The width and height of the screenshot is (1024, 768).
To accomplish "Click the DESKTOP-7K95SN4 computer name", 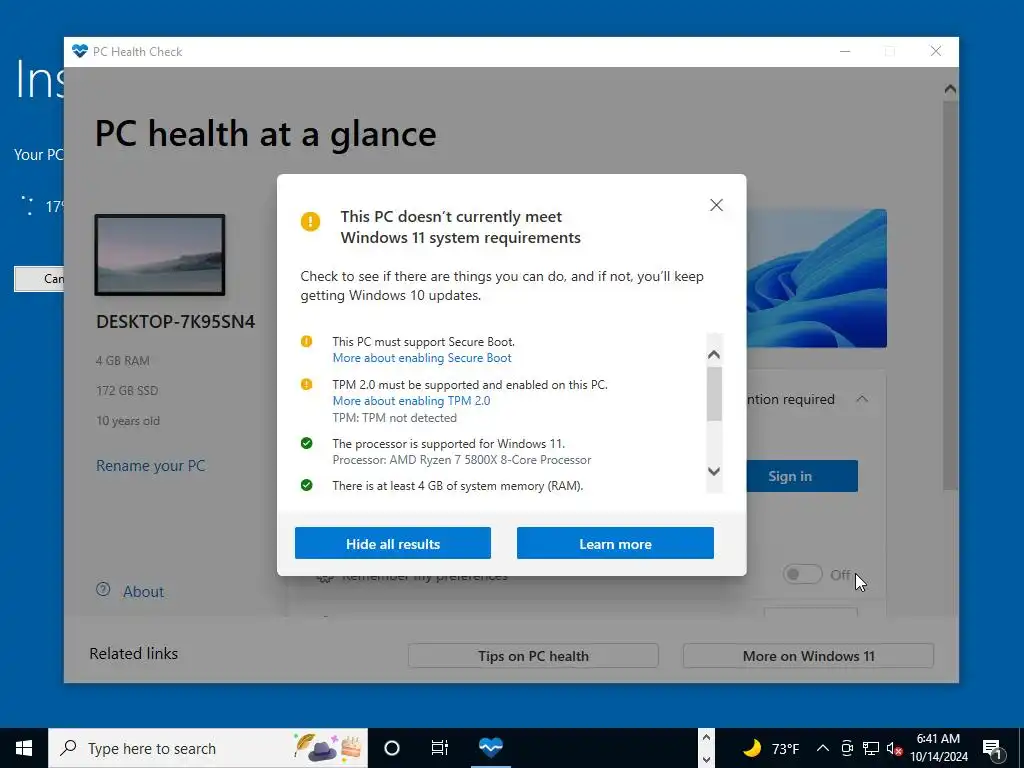I will click(x=176, y=322).
